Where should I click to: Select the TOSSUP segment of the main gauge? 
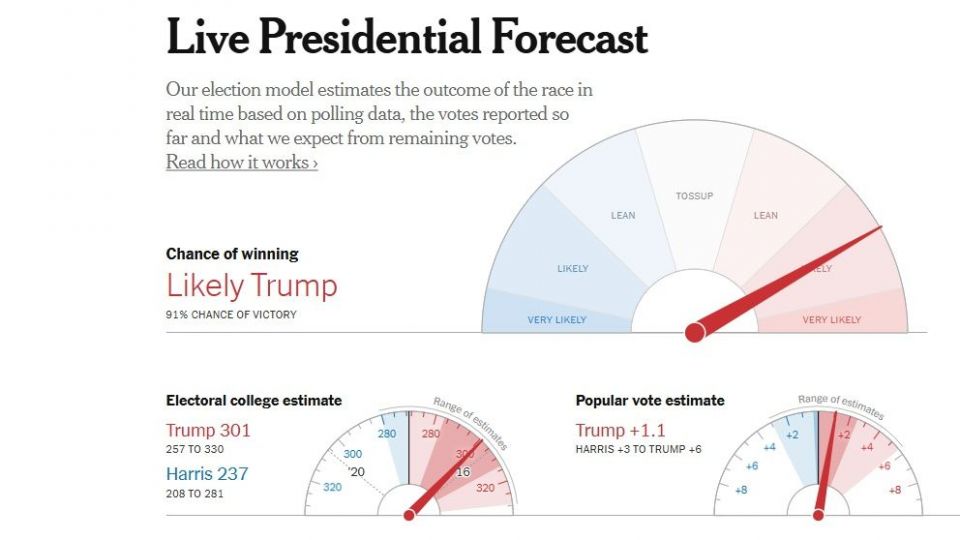click(694, 196)
